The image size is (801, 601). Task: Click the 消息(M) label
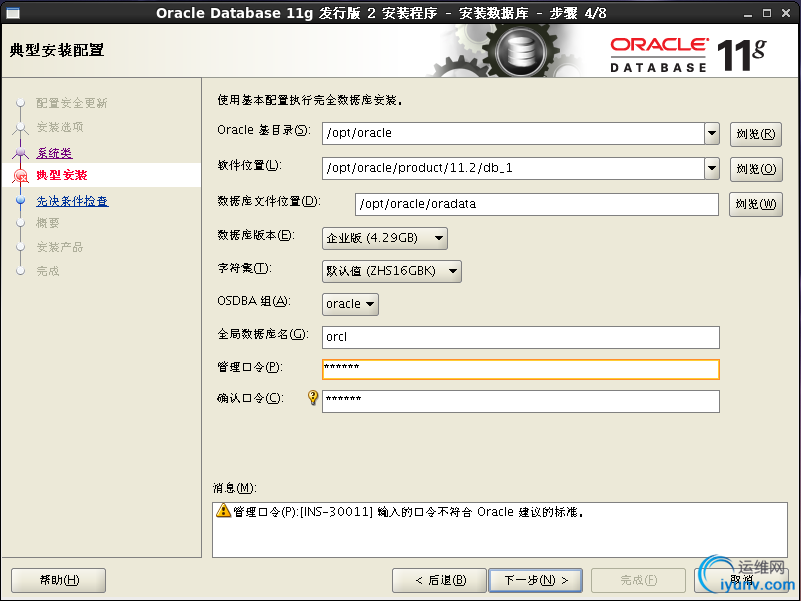point(234,488)
